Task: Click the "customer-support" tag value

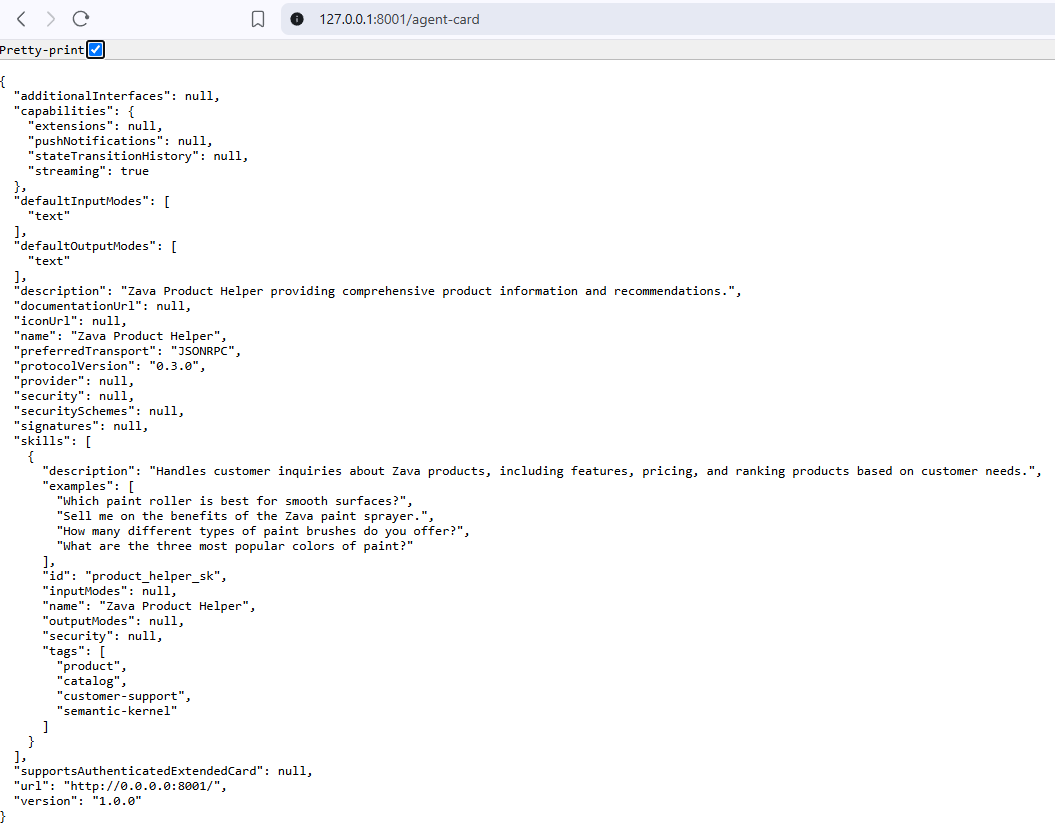Action: [x=120, y=696]
